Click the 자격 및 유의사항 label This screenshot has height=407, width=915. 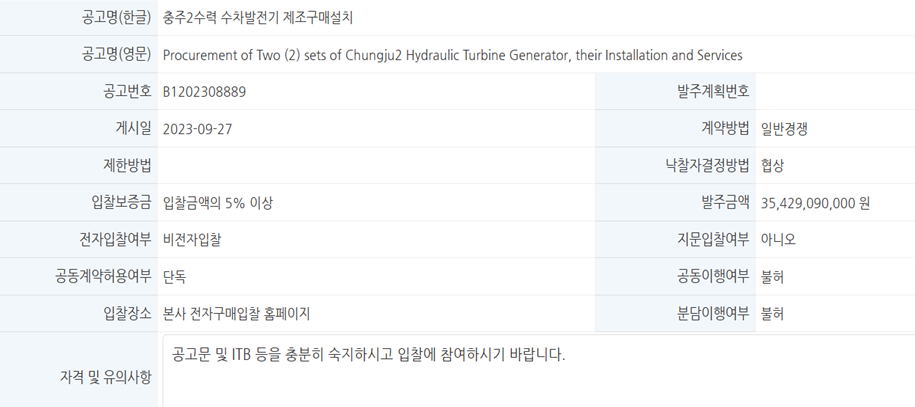coord(106,376)
